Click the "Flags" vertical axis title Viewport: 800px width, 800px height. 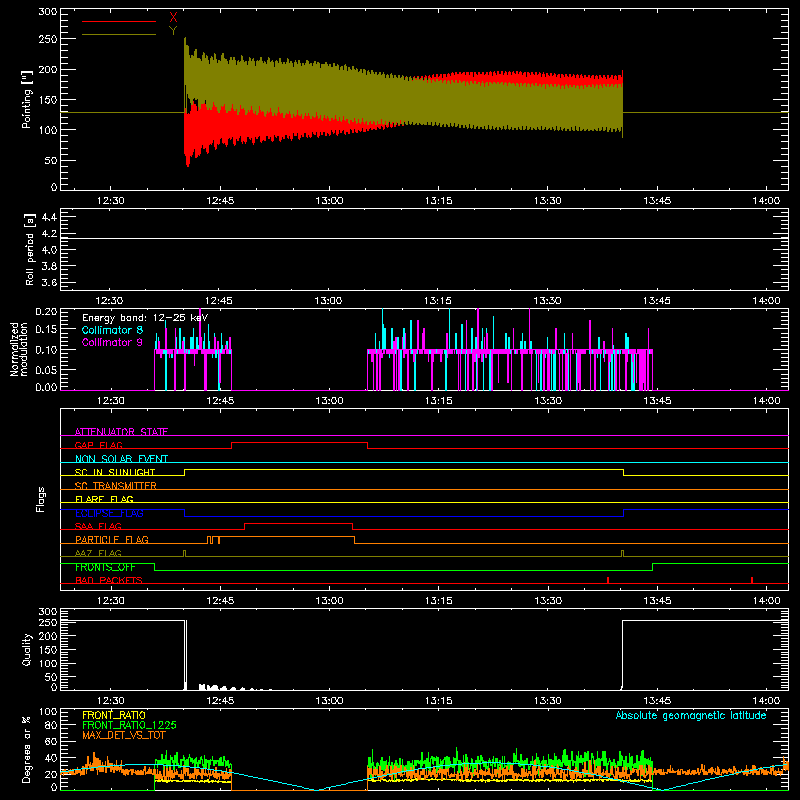coord(41,499)
